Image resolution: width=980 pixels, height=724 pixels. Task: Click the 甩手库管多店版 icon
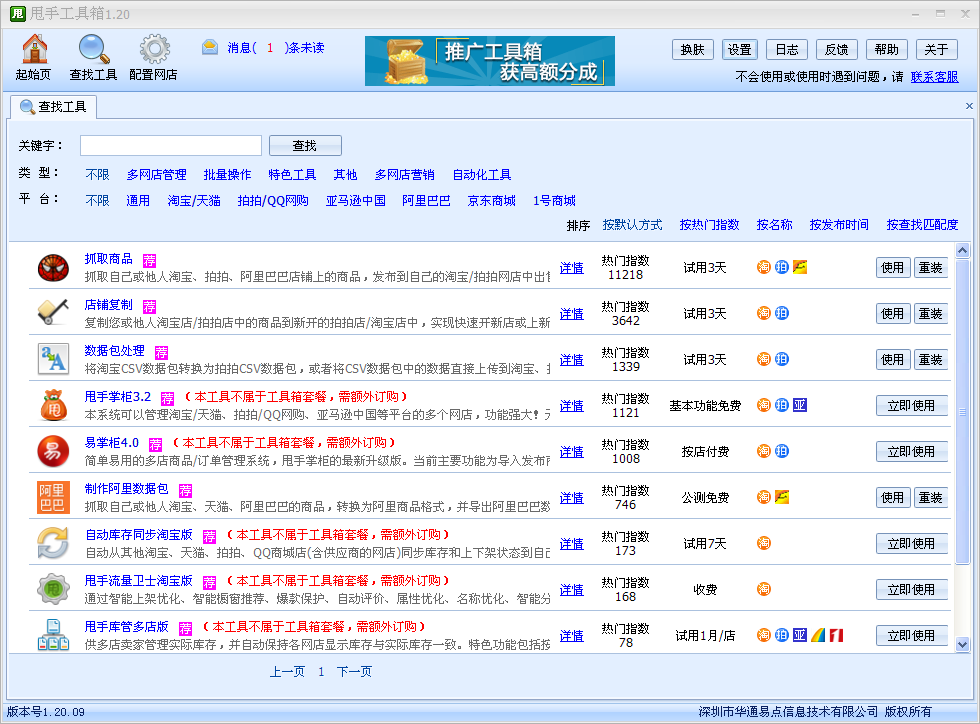click(x=53, y=634)
